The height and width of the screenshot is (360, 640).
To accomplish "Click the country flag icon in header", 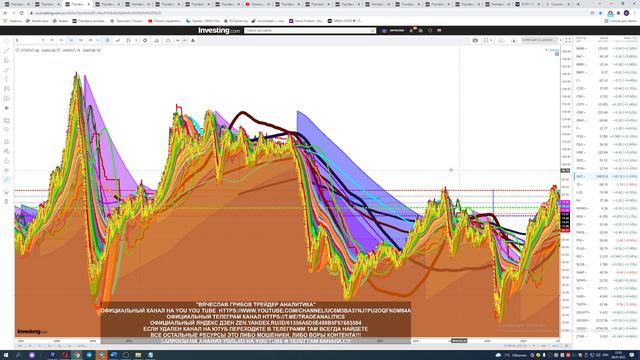I will 439,30.
